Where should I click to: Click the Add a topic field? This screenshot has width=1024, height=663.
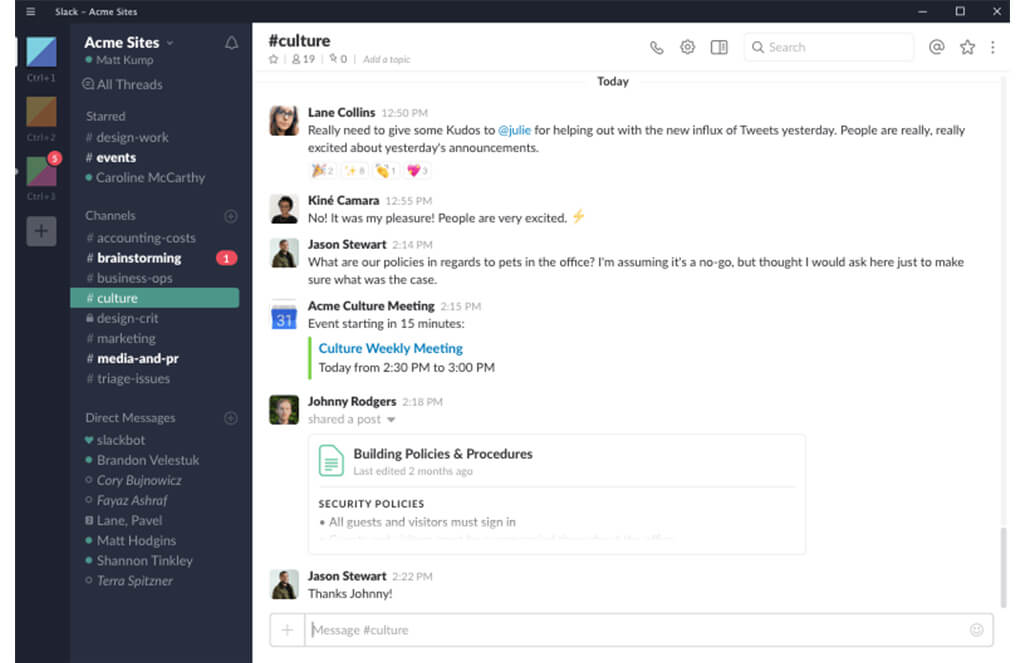pos(387,59)
